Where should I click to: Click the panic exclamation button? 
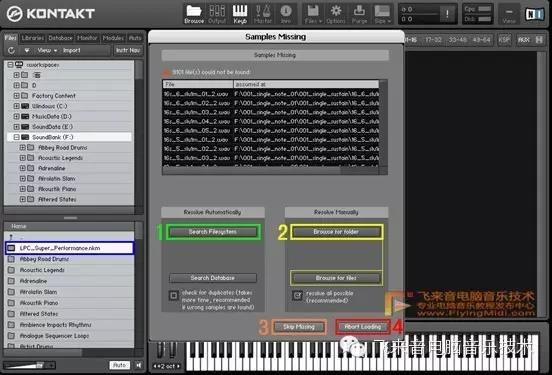[447, 14]
